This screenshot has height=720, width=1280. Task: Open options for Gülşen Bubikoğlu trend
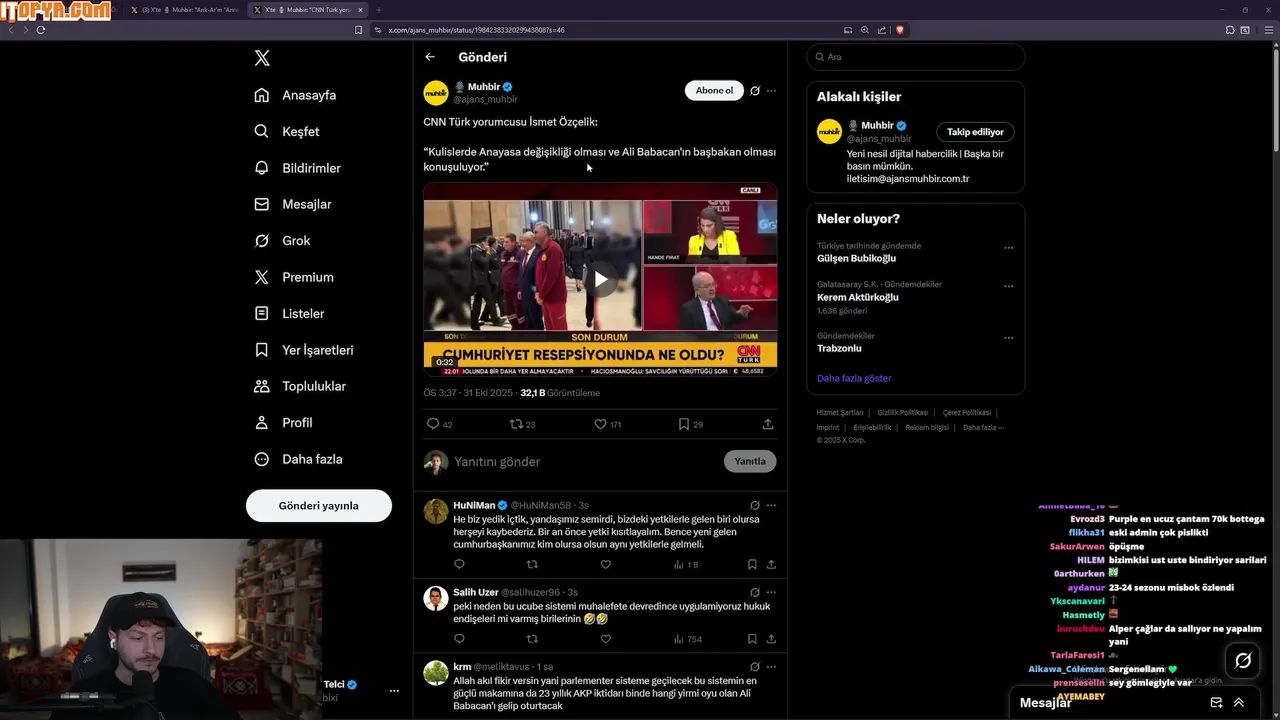coord(1008,247)
